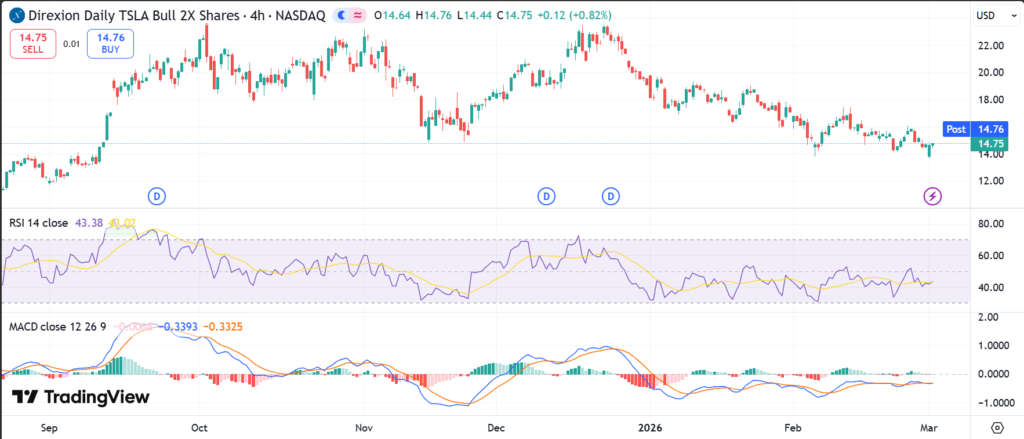This screenshot has width=1024, height=439.
Task: Open the USD currency dropdown
Action: click(984, 15)
